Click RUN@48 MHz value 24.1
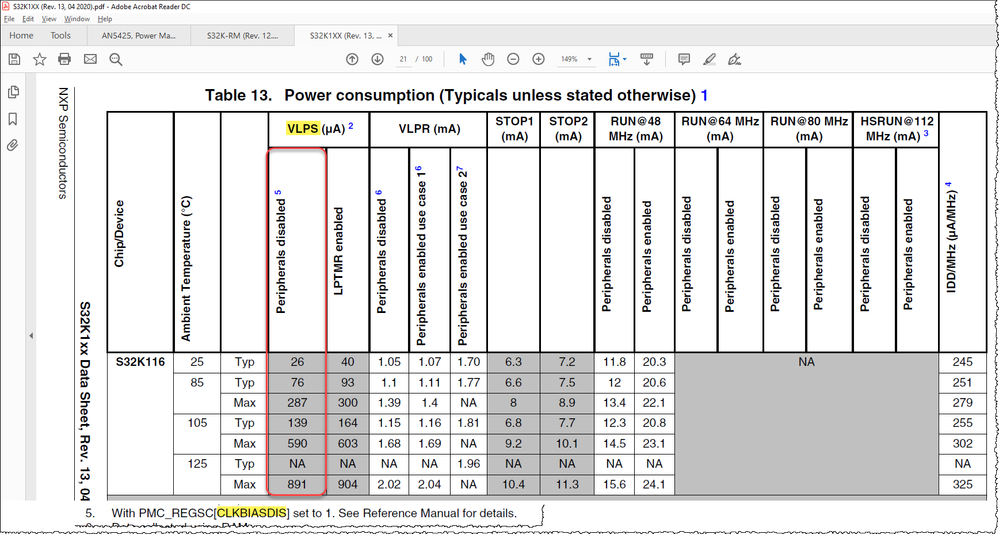The height and width of the screenshot is (535, 999). coord(654,484)
